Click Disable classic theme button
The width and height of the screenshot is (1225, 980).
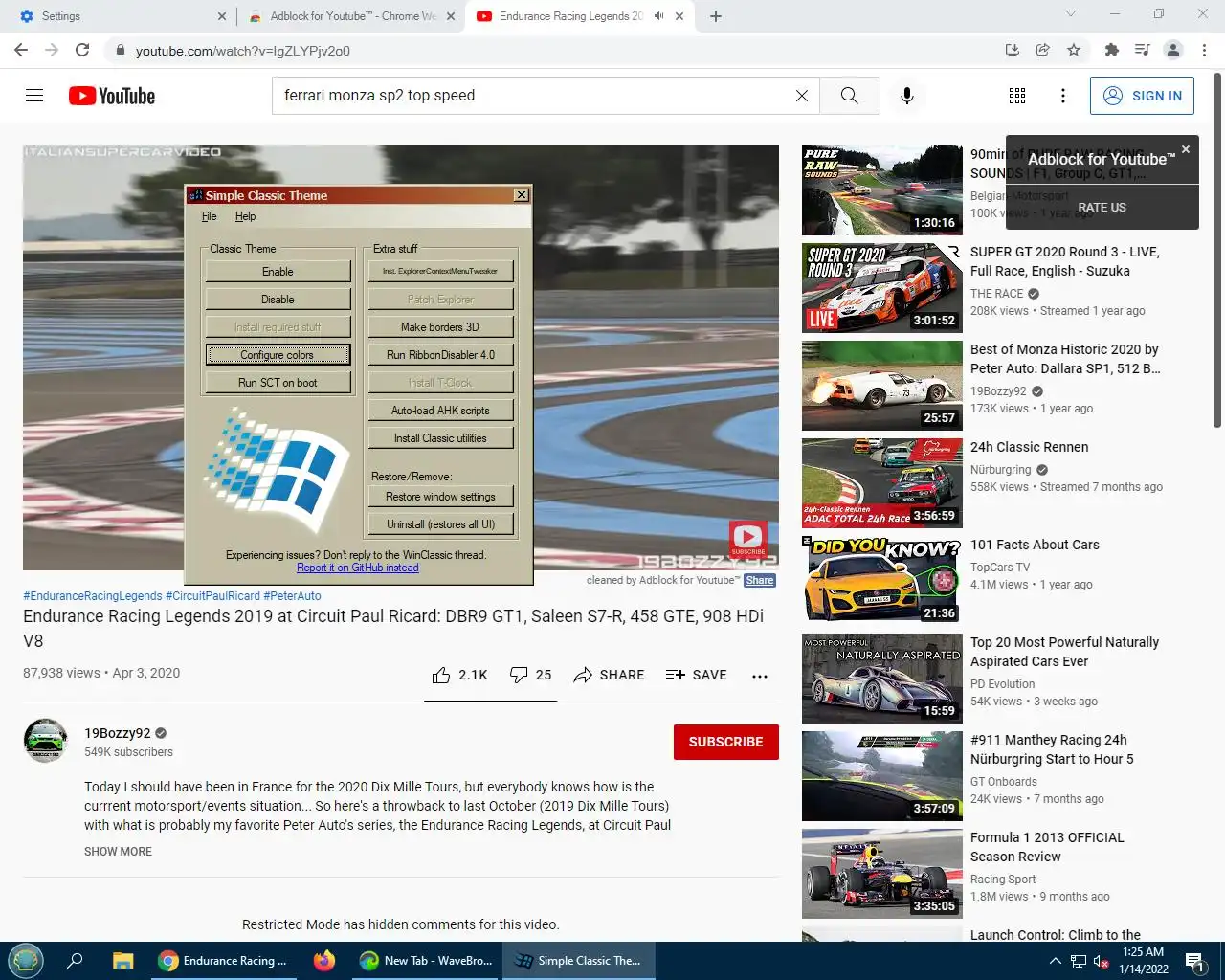click(278, 300)
